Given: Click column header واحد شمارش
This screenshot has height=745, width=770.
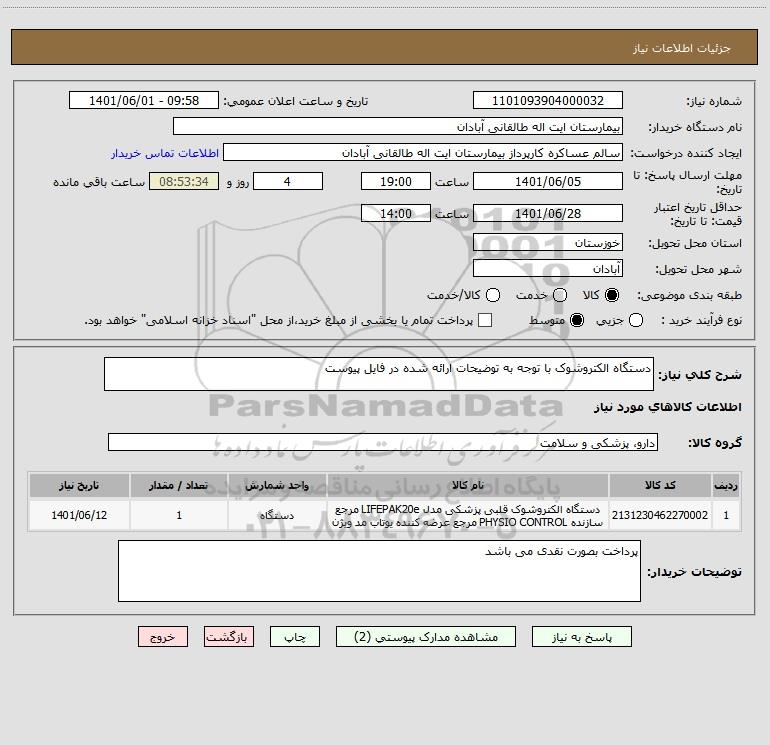Looking at the screenshot, I should point(277,485).
